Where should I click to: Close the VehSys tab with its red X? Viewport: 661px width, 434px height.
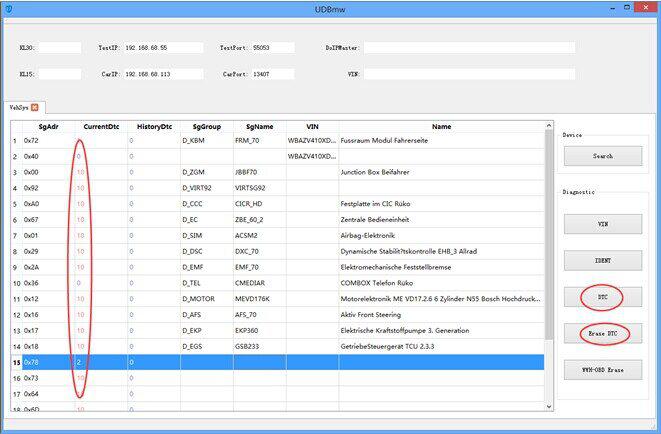point(35,107)
